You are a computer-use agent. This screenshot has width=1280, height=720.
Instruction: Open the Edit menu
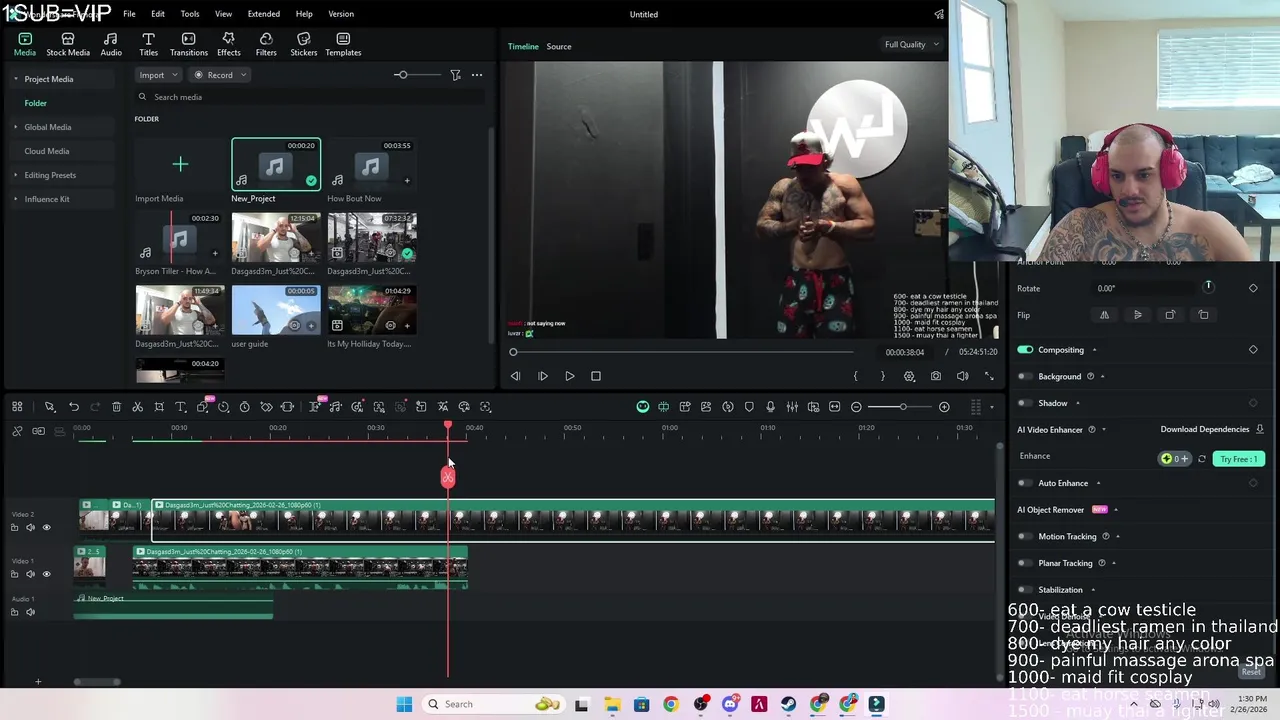click(158, 14)
